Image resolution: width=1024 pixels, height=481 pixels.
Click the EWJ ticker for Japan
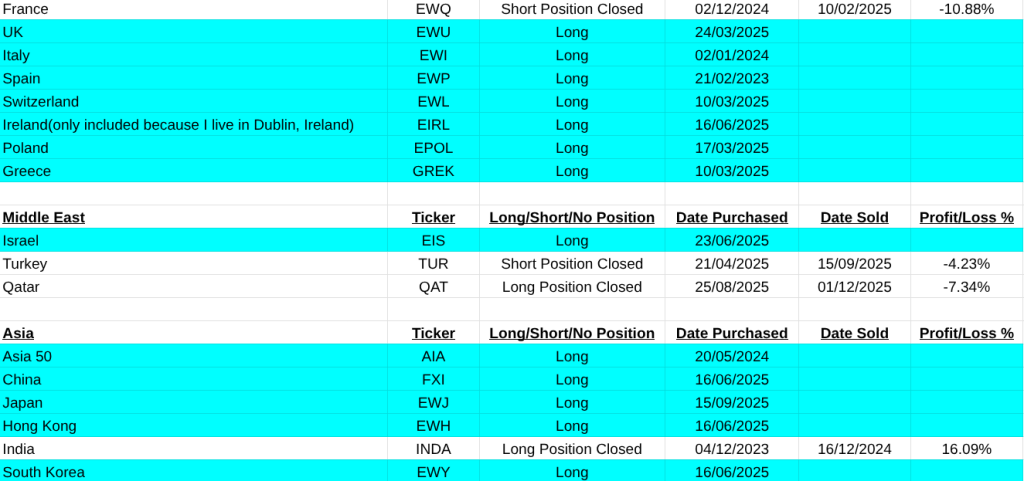coord(433,403)
